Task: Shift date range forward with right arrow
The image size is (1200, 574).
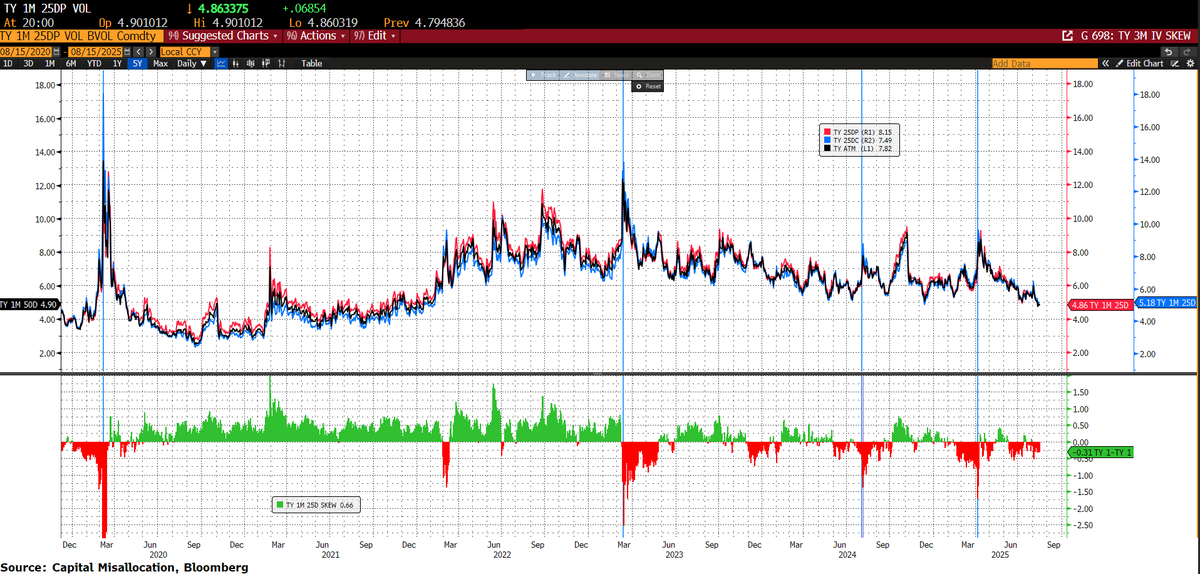Action: (x=151, y=52)
